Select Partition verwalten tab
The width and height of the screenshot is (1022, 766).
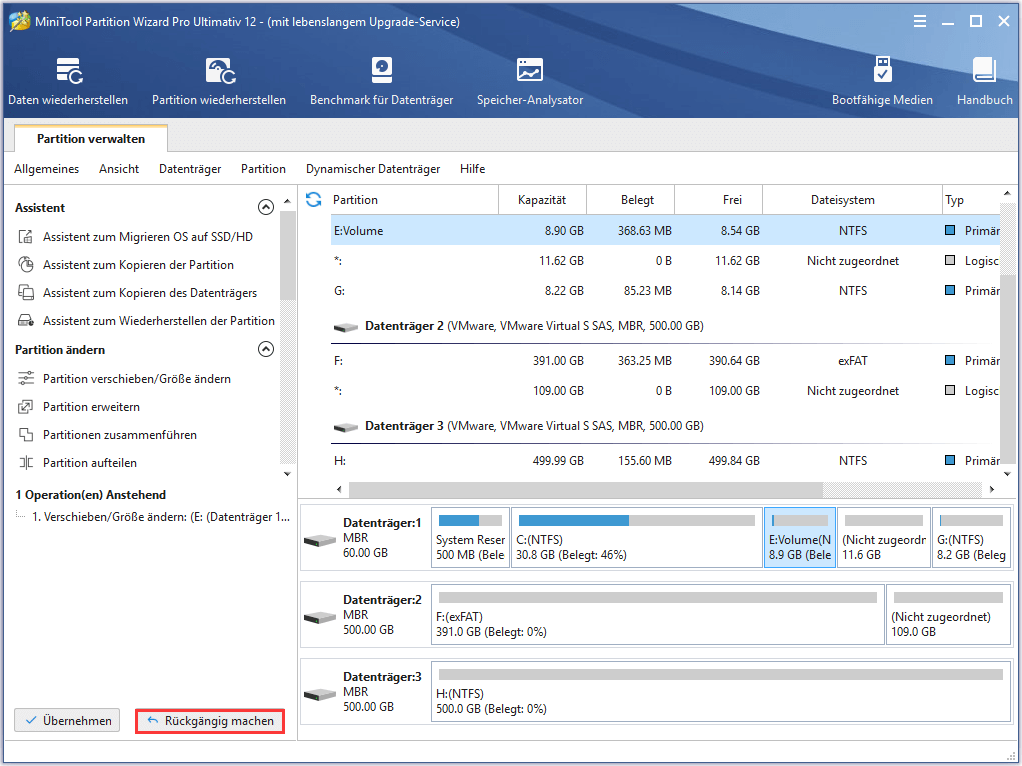(91, 139)
